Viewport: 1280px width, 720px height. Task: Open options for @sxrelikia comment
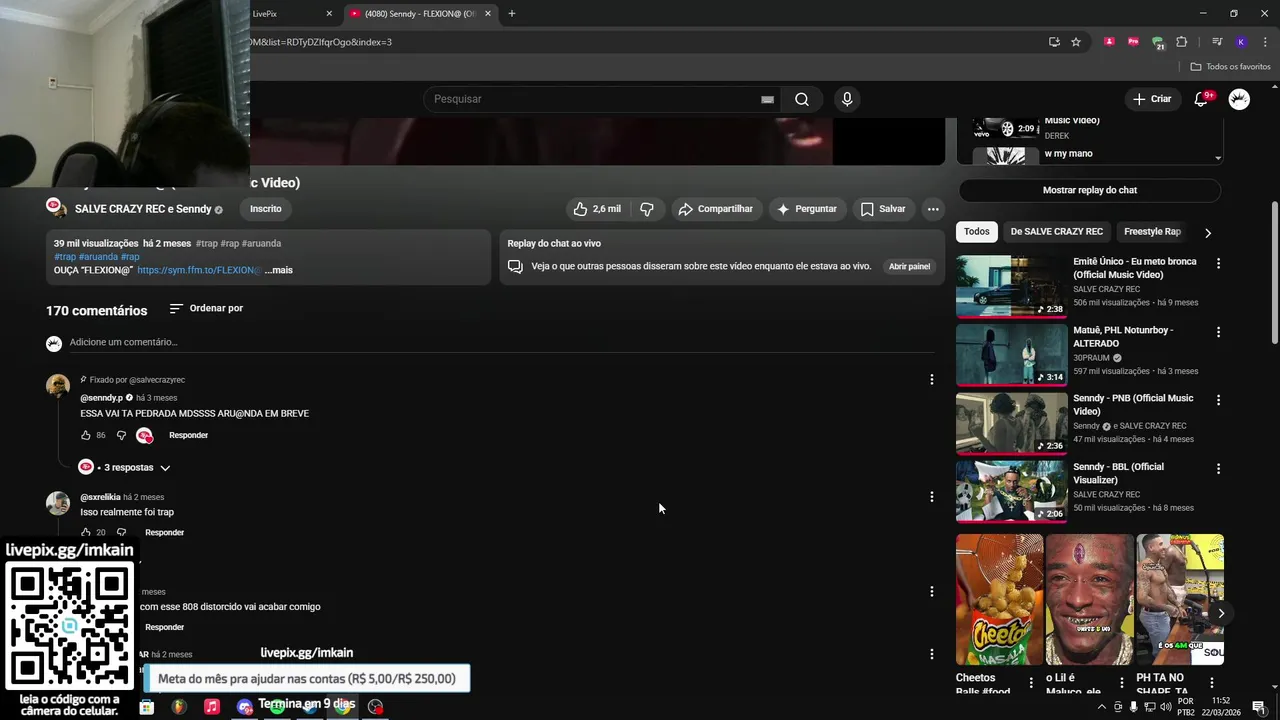931,497
